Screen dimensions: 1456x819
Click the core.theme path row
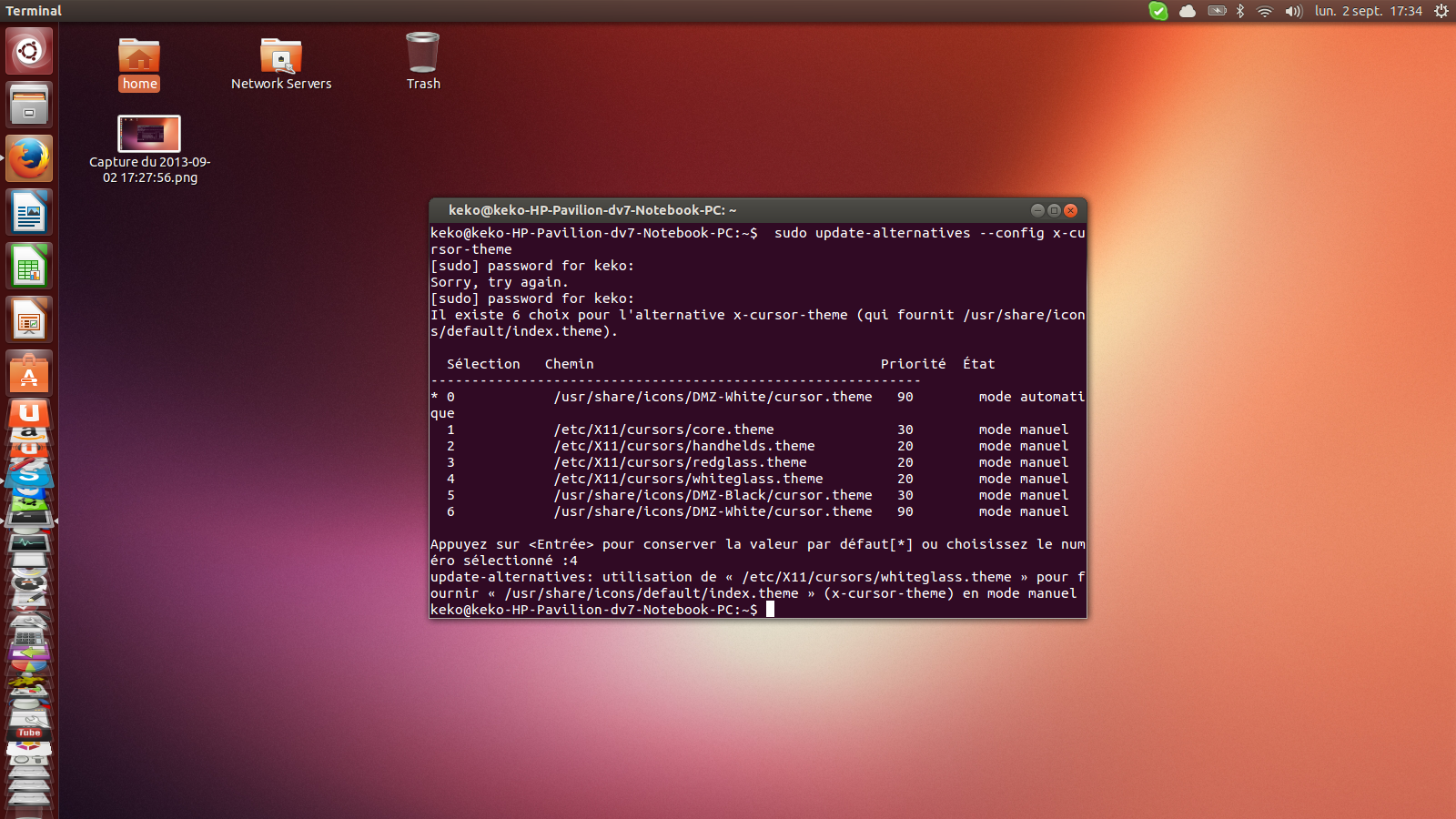664,430
